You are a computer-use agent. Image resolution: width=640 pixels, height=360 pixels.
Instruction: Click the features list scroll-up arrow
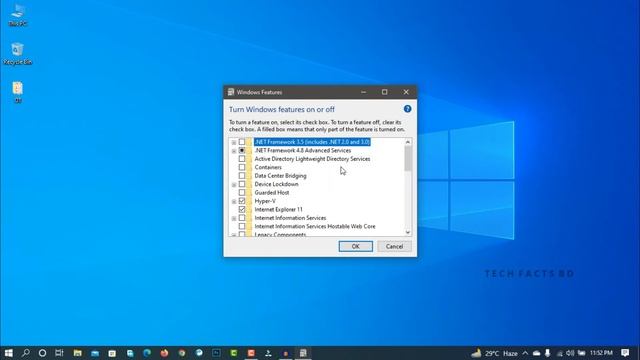(x=408, y=142)
